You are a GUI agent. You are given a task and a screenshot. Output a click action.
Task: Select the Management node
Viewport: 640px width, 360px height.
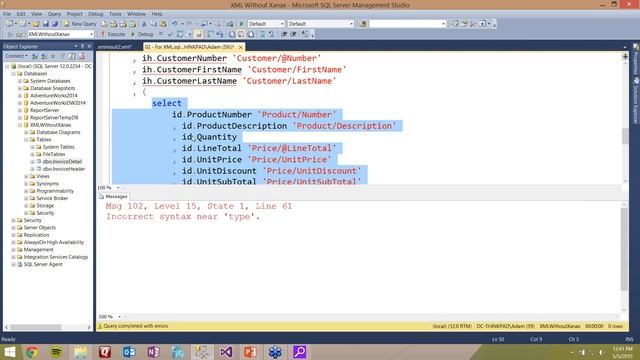(x=38, y=250)
